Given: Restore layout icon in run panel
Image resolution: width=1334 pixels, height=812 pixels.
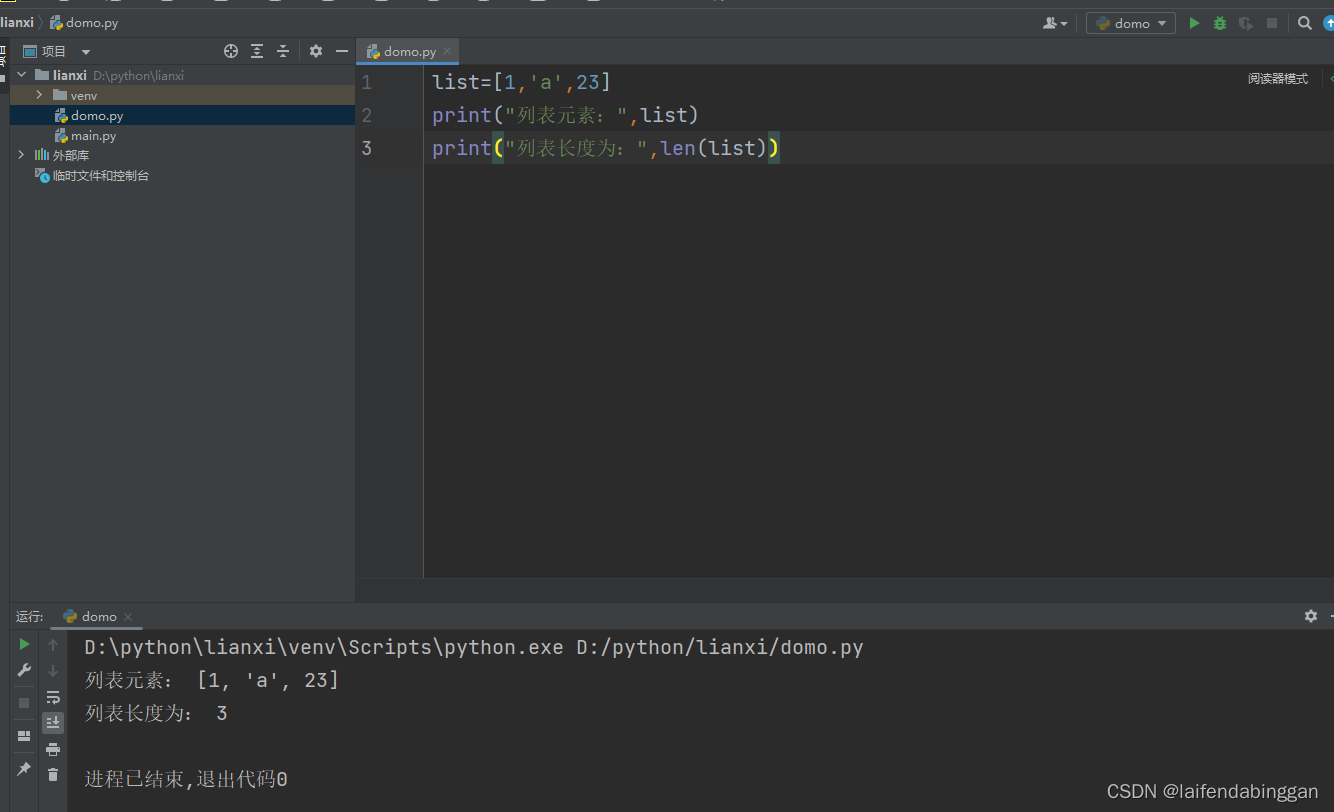Looking at the screenshot, I should tap(24, 736).
